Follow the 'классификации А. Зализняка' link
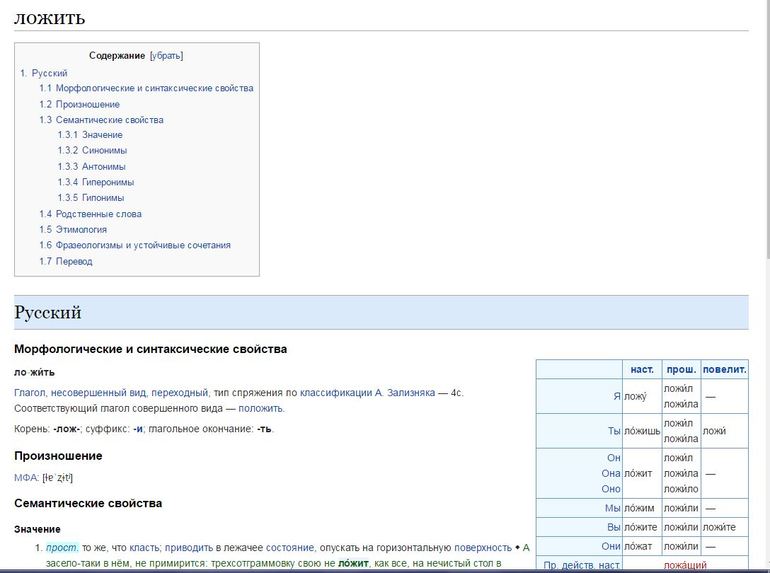This screenshot has height=573, width=770. (367, 393)
